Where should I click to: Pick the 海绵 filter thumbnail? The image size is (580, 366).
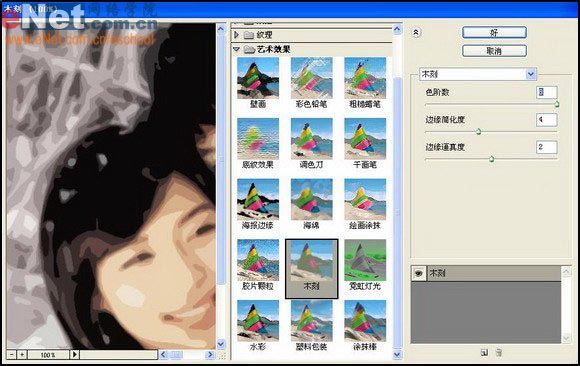click(x=311, y=199)
